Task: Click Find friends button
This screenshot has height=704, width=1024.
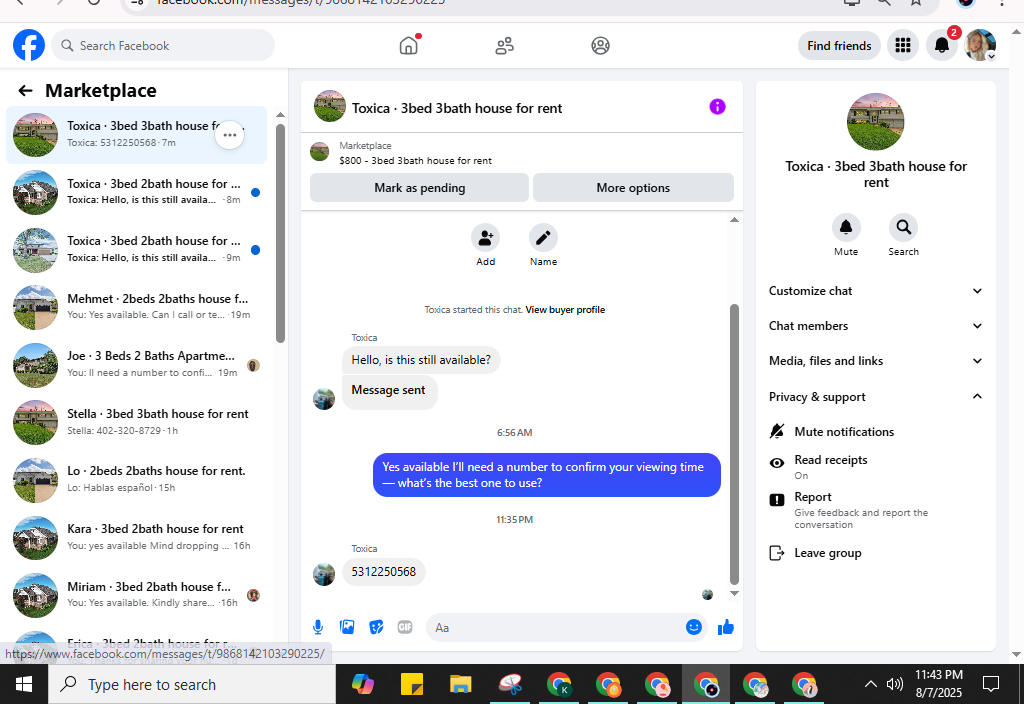Action: point(839,46)
